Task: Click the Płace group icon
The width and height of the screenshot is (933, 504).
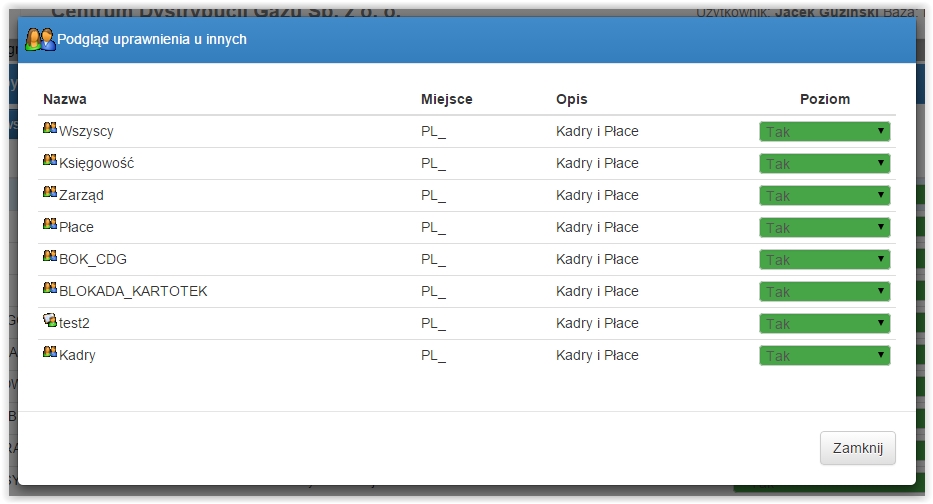Action: coord(50,224)
